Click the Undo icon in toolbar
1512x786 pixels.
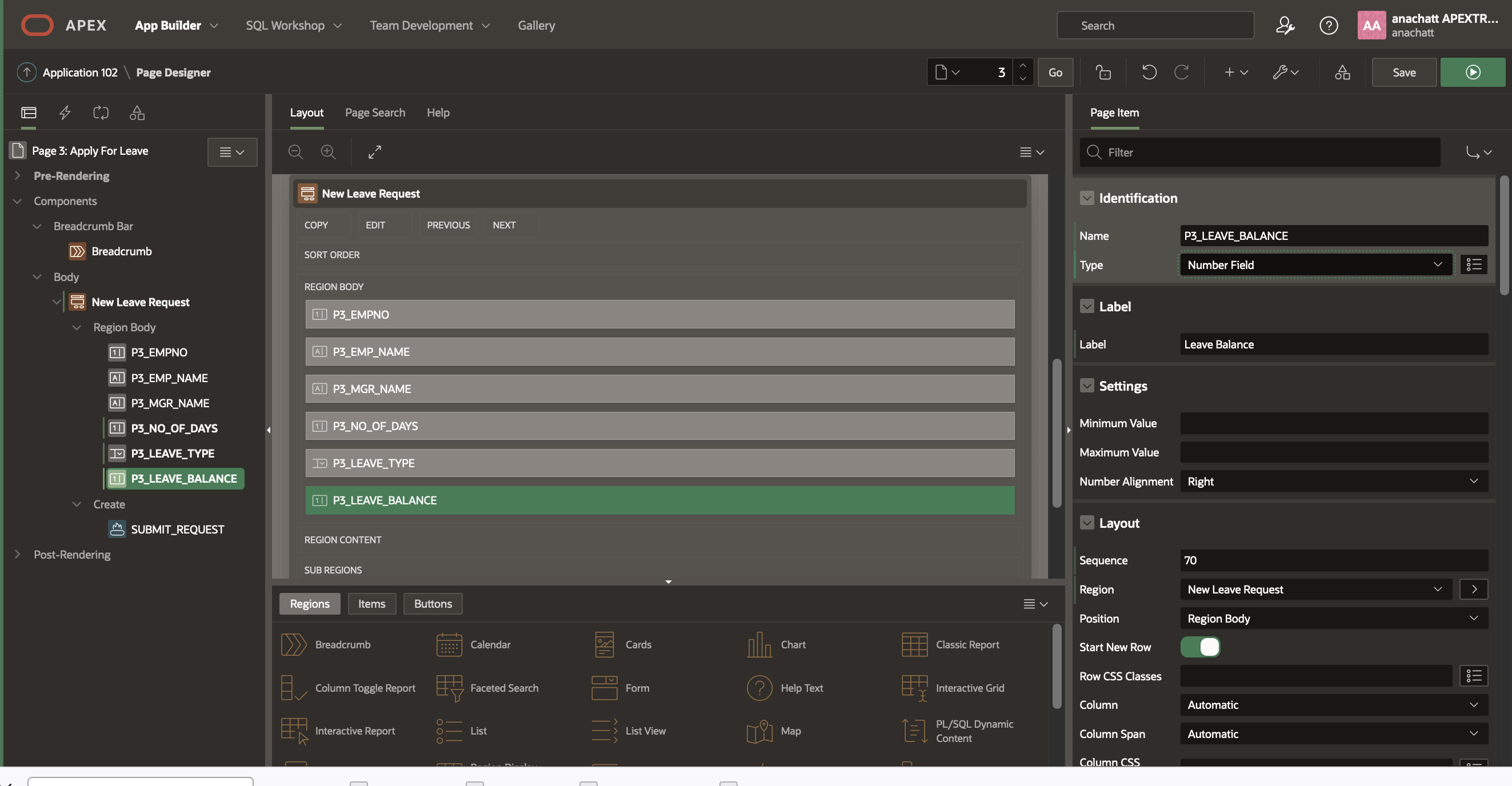coord(1149,72)
